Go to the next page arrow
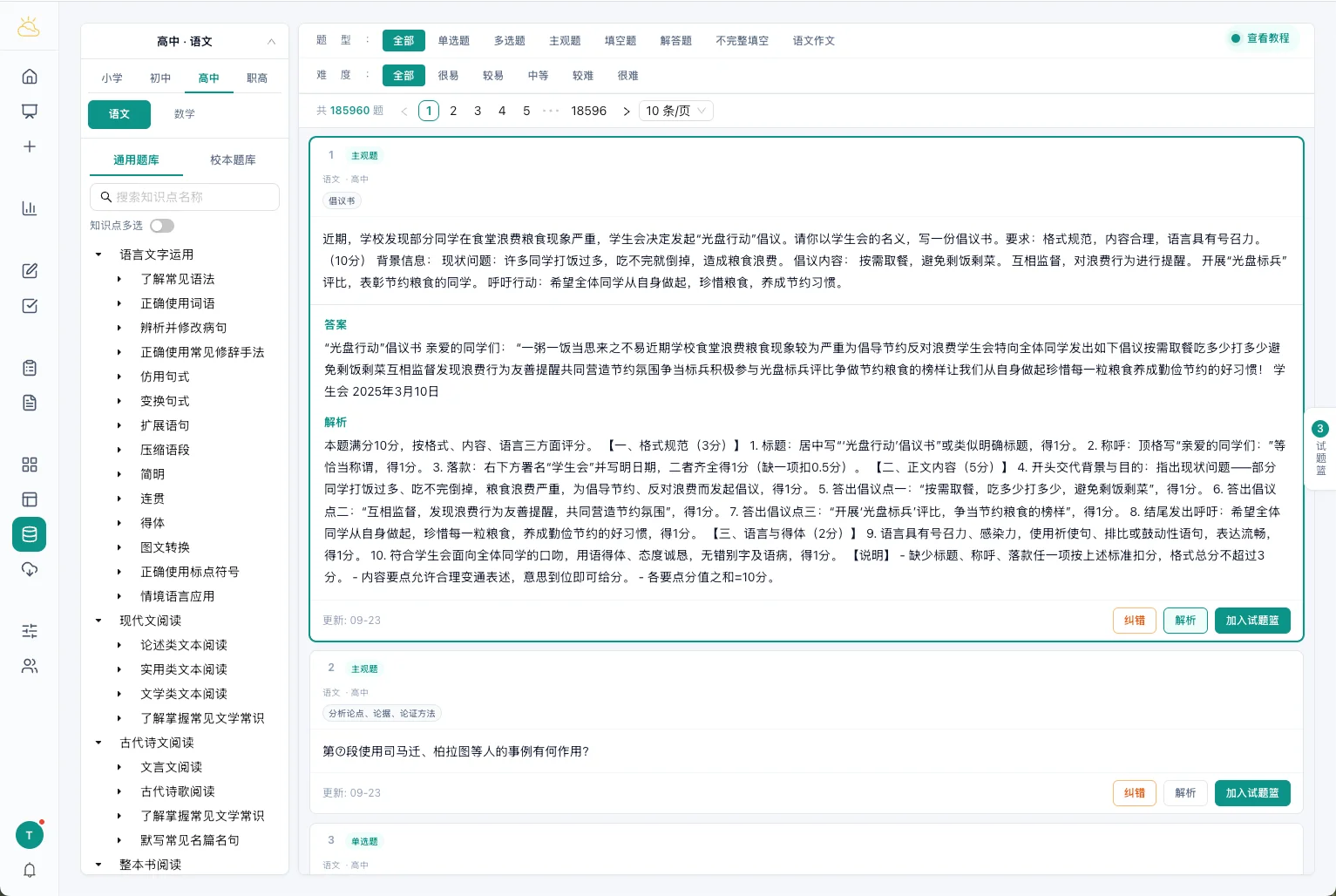Image resolution: width=1336 pixels, height=896 pixels. click(x=626, y=111)
